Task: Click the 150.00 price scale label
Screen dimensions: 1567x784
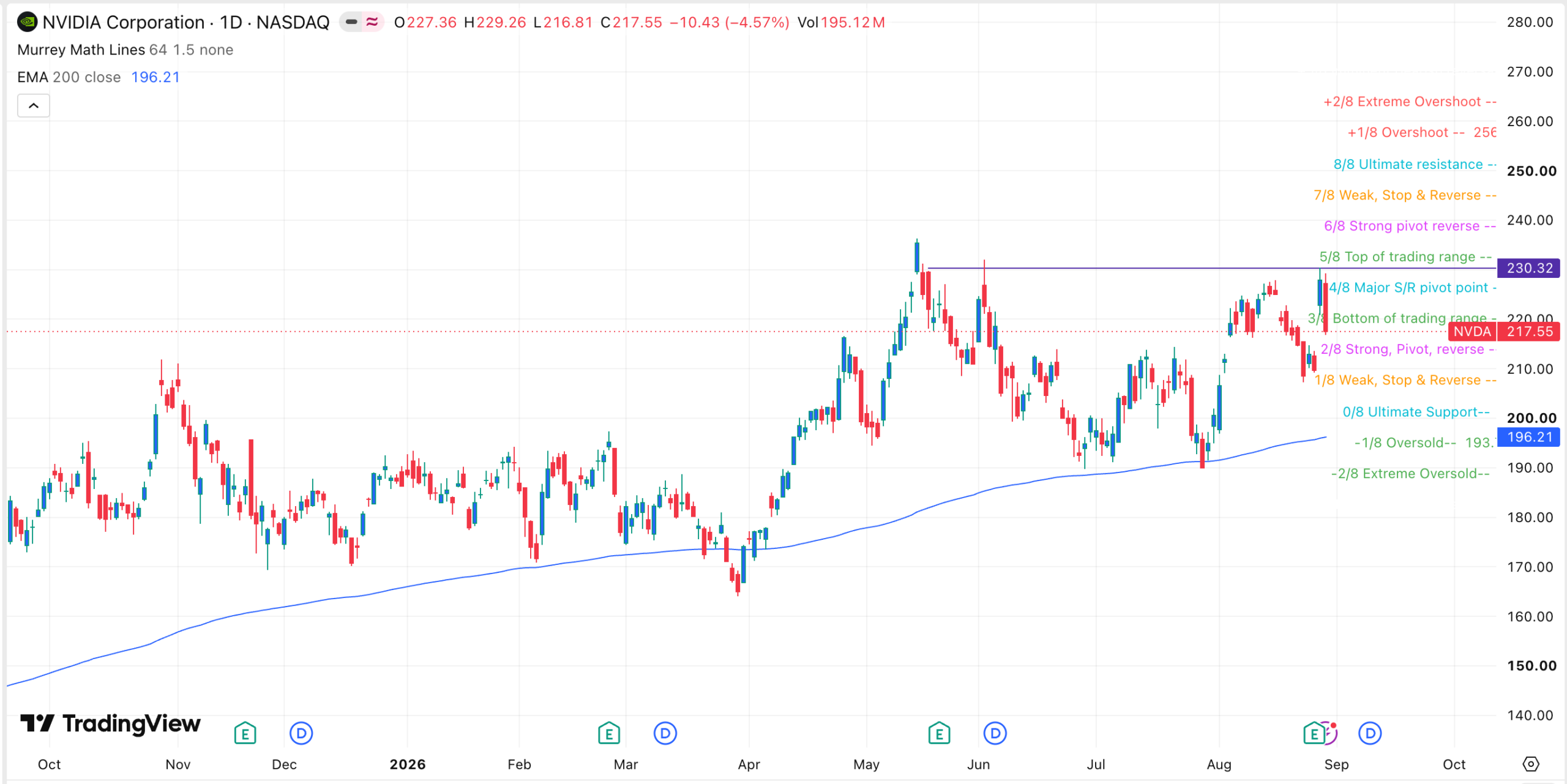Action: 1531,666
